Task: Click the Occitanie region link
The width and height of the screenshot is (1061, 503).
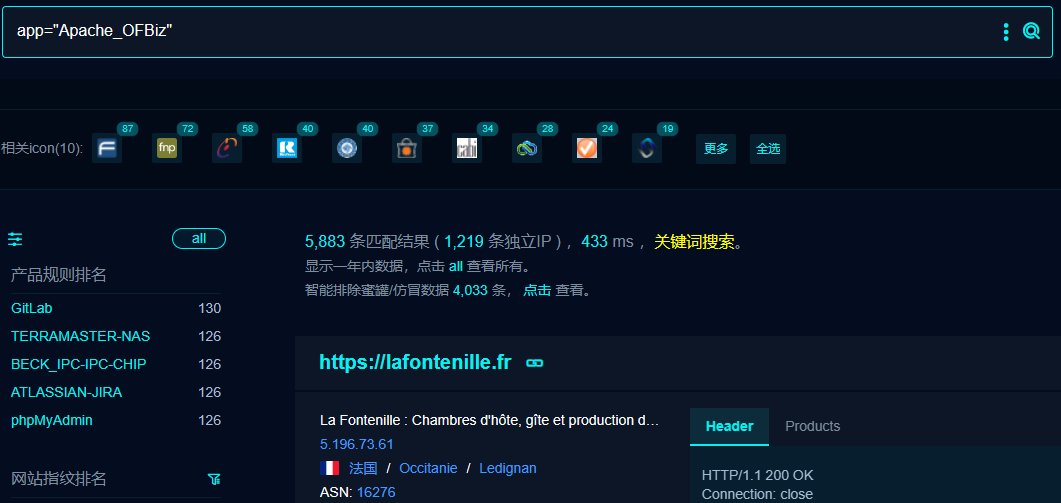Action: [428, 468]
